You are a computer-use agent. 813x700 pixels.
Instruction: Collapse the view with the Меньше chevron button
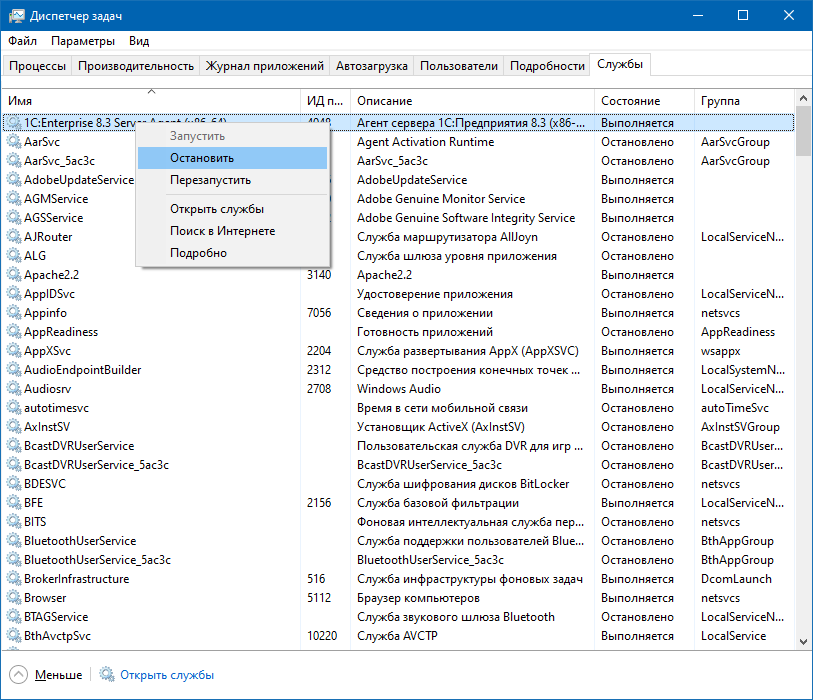tap(19, 675)
